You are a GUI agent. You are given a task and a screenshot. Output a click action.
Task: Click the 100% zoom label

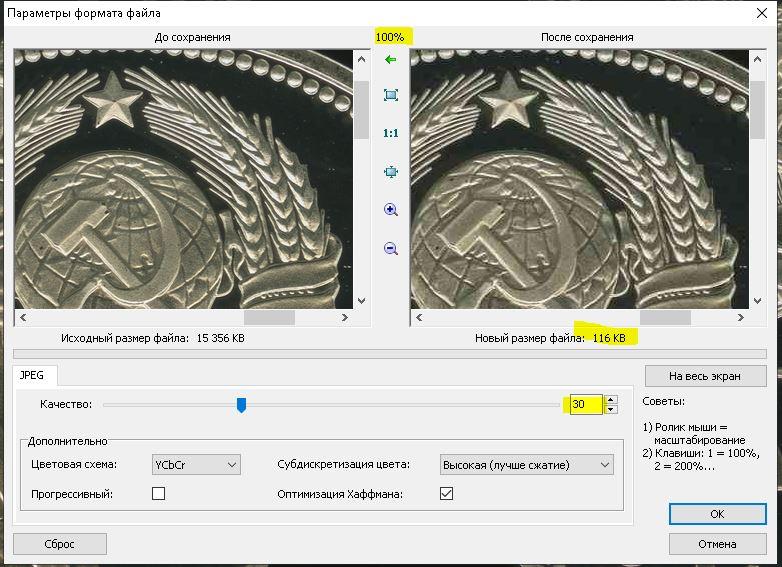[390, 37]
